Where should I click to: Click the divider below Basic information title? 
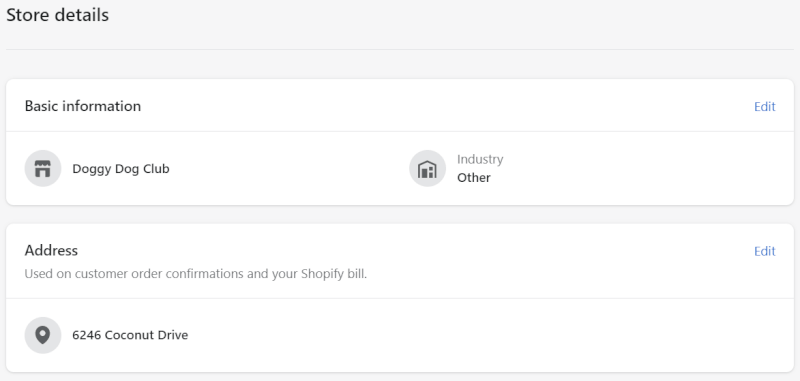pos(400,132)
